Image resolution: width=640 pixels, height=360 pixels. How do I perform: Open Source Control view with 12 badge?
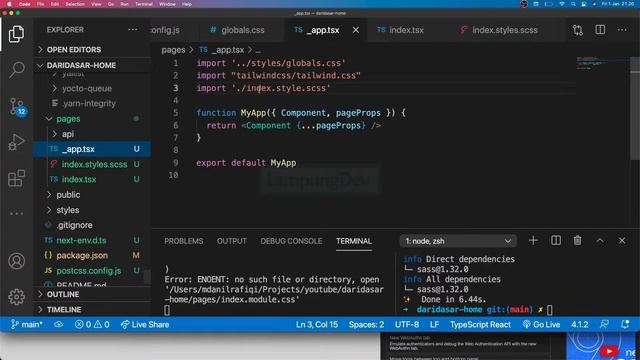click(x=17, y=106)
